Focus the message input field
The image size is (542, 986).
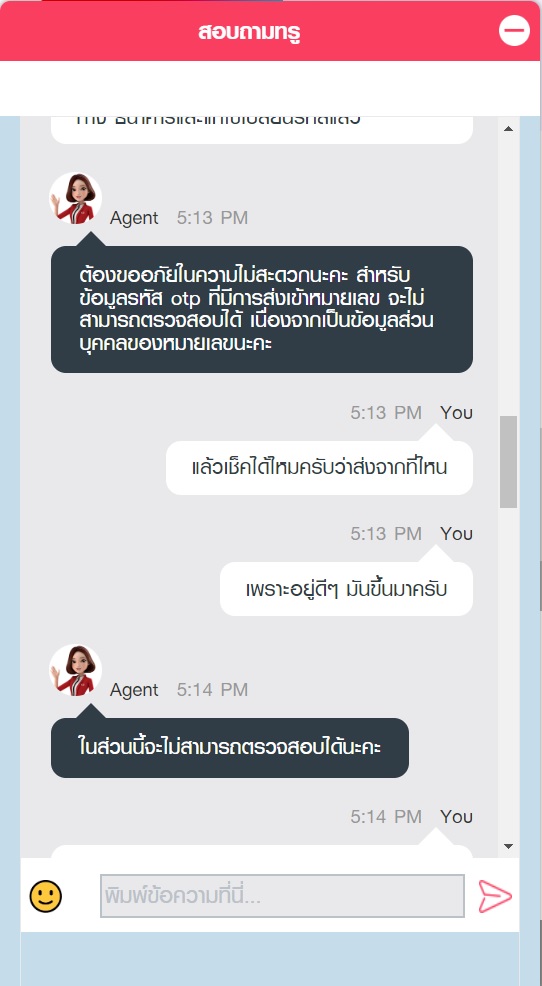coord(282,895)
